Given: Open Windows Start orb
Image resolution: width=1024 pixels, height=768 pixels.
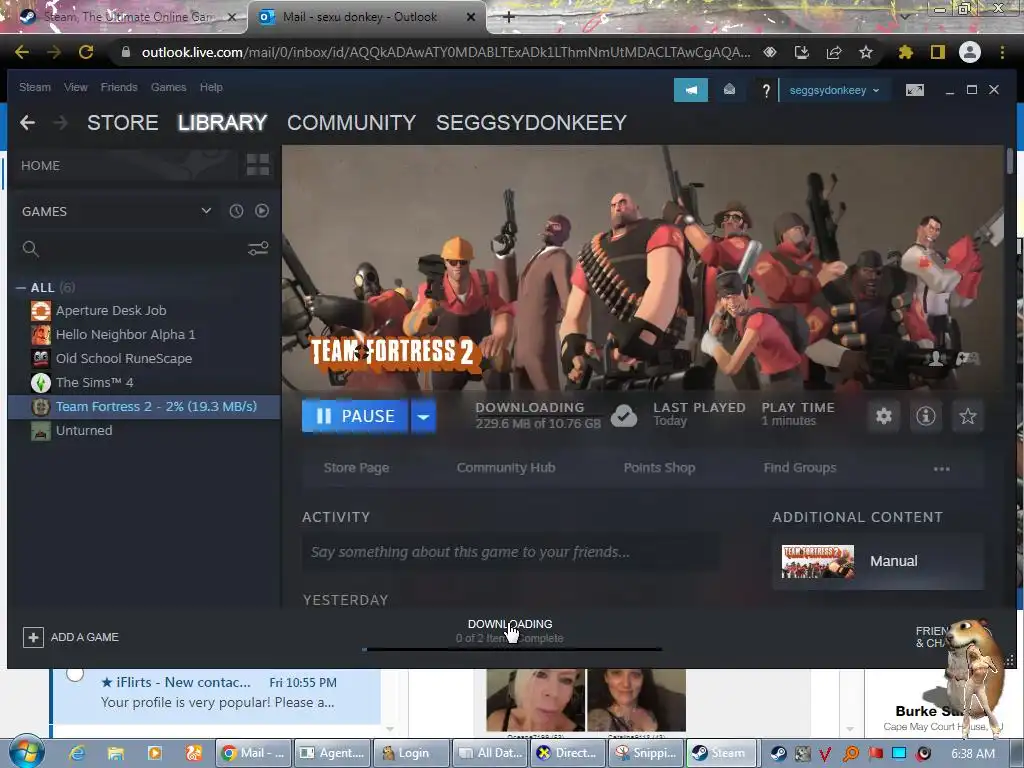Looking at the screenshot, I should pyautogui.click(x=27, y=752).
